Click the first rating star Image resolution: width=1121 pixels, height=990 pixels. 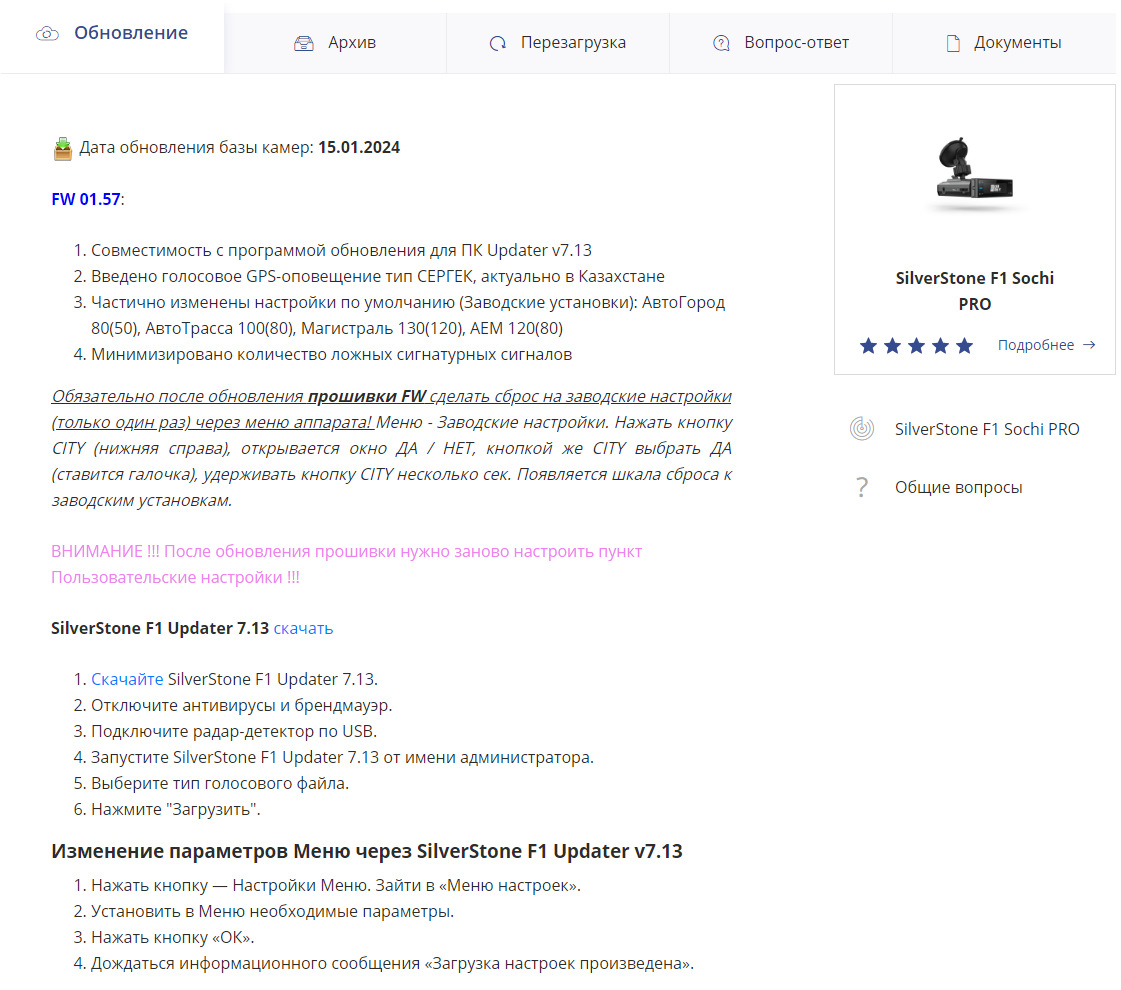pyautogui.click(x=868, y=346)
